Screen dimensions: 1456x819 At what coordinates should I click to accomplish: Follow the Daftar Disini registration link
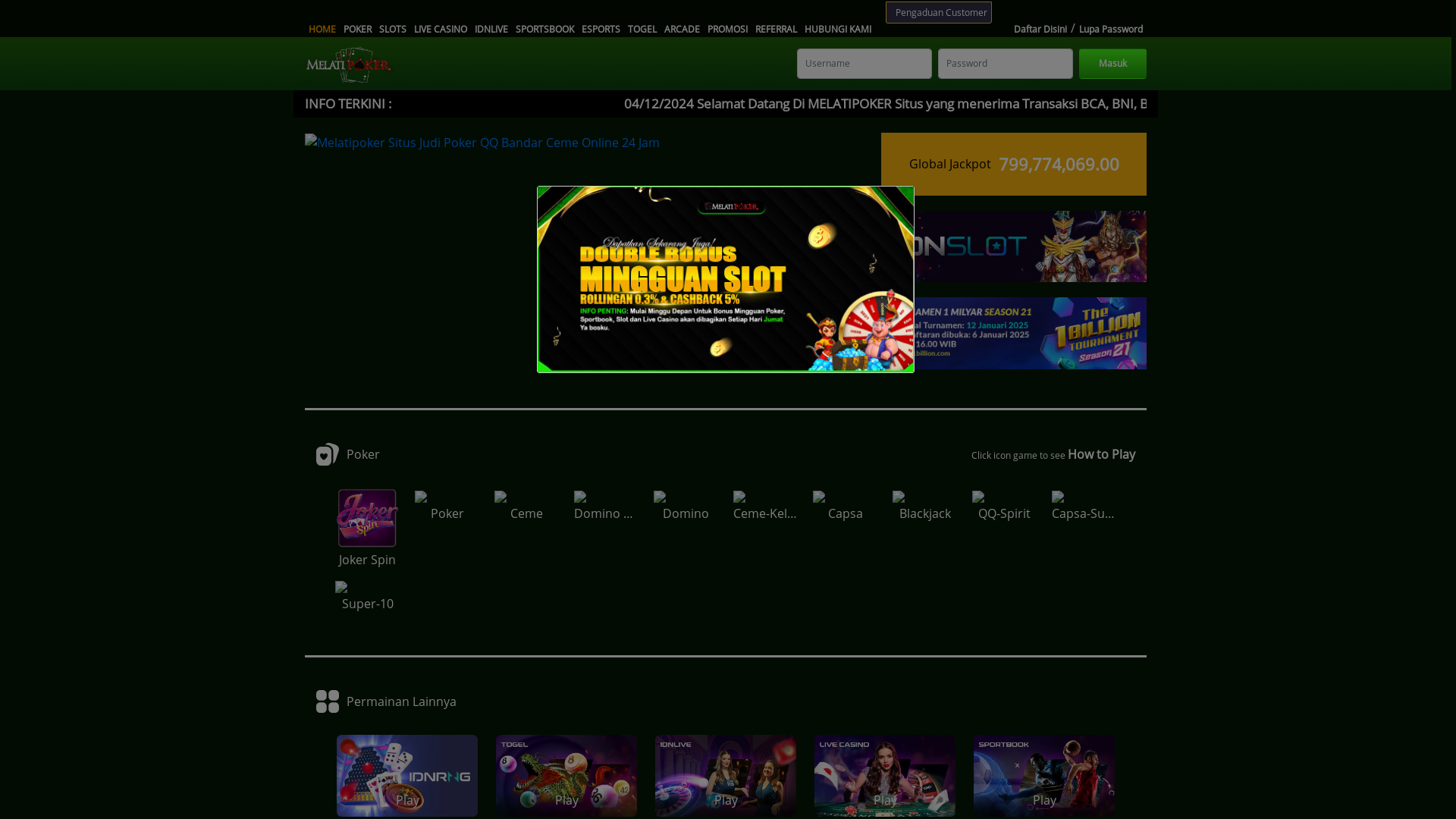point(1040,29)
